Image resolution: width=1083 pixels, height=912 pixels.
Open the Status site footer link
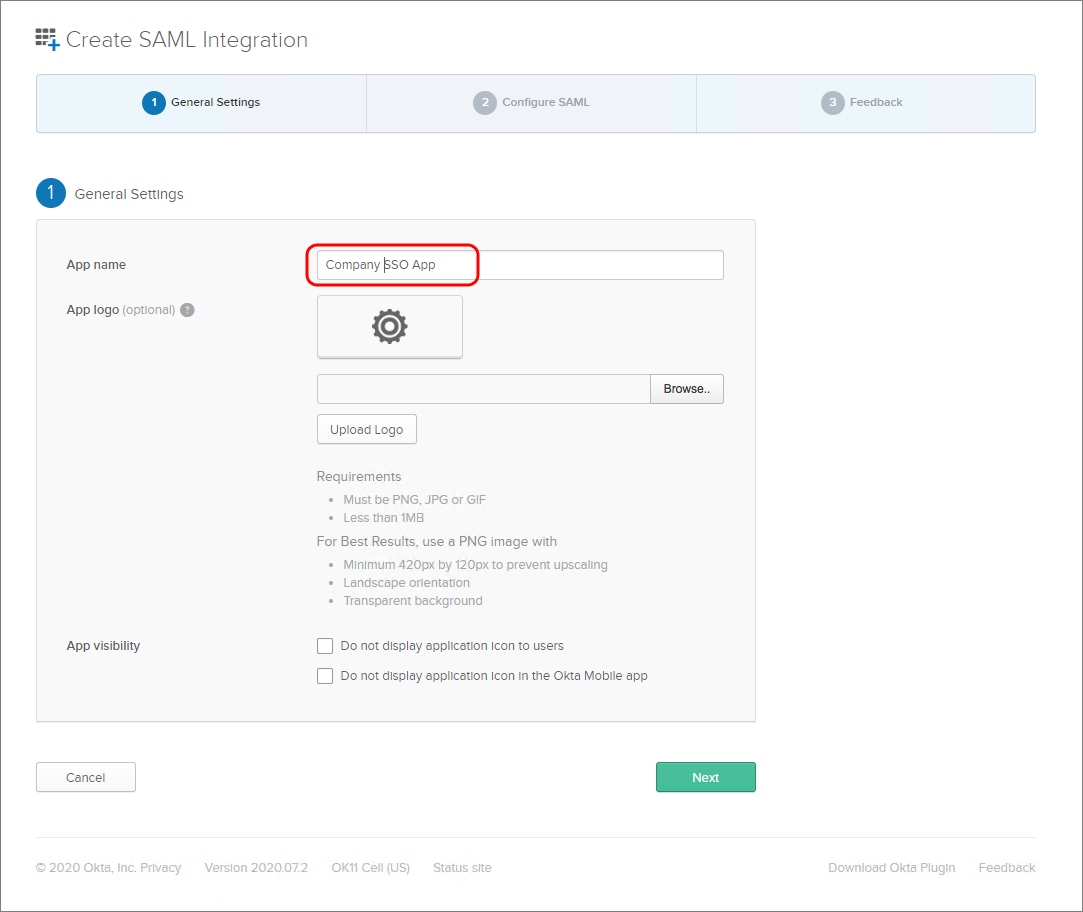pyautogui.click(x=462, y=867)
